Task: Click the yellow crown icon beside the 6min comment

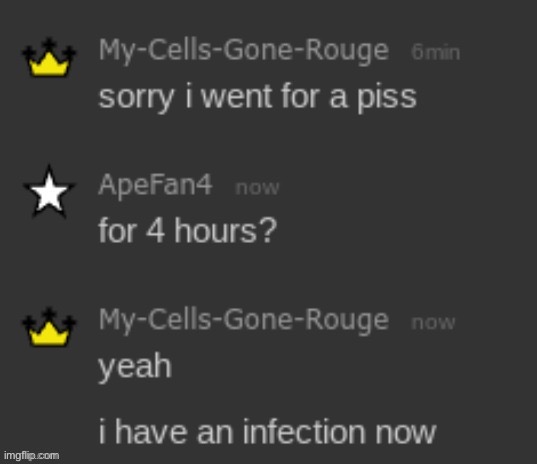Action: point(49,57)
